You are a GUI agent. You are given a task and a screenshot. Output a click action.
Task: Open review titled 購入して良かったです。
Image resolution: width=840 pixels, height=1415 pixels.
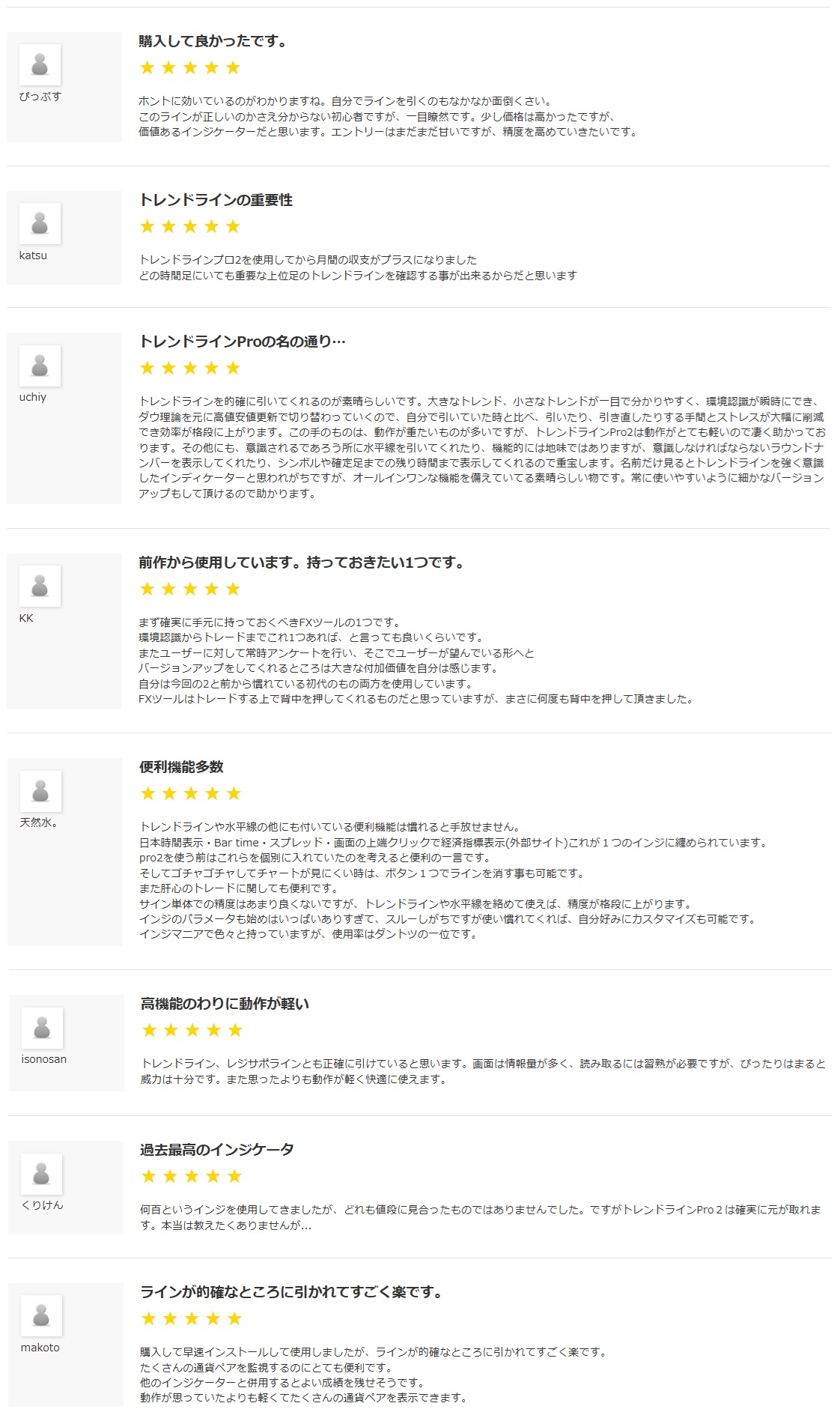point(213,41)
